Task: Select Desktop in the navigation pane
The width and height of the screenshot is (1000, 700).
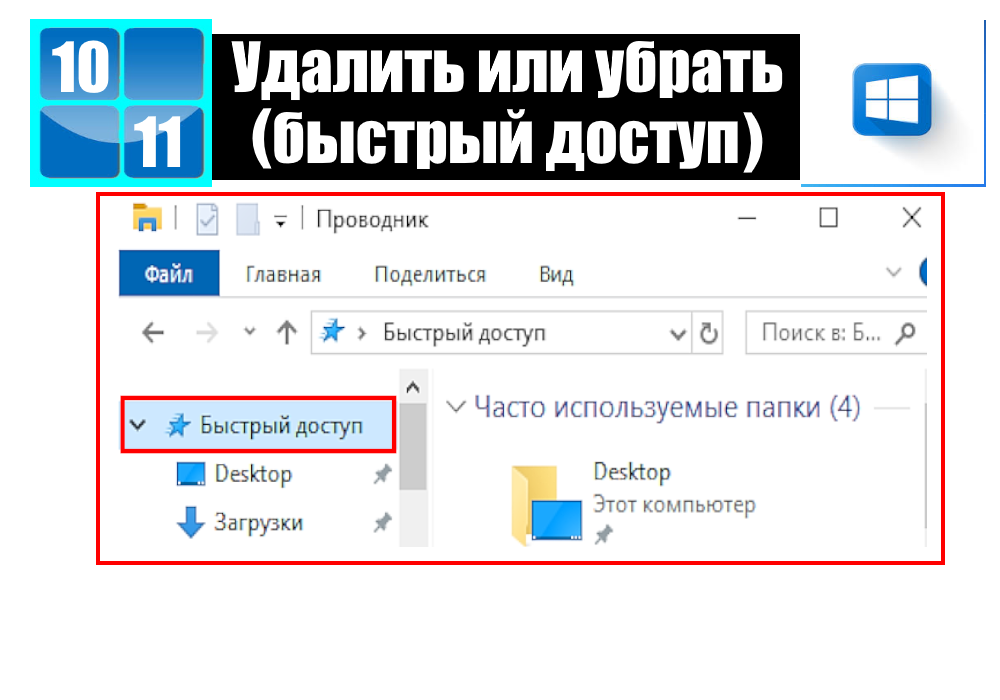Action: click(253, 474)
